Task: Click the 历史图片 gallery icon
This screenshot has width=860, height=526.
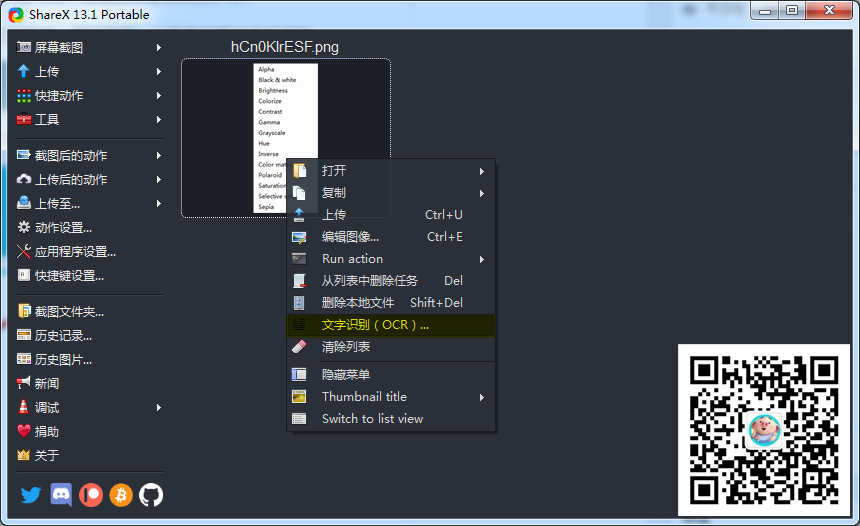Action: (24, 359)
